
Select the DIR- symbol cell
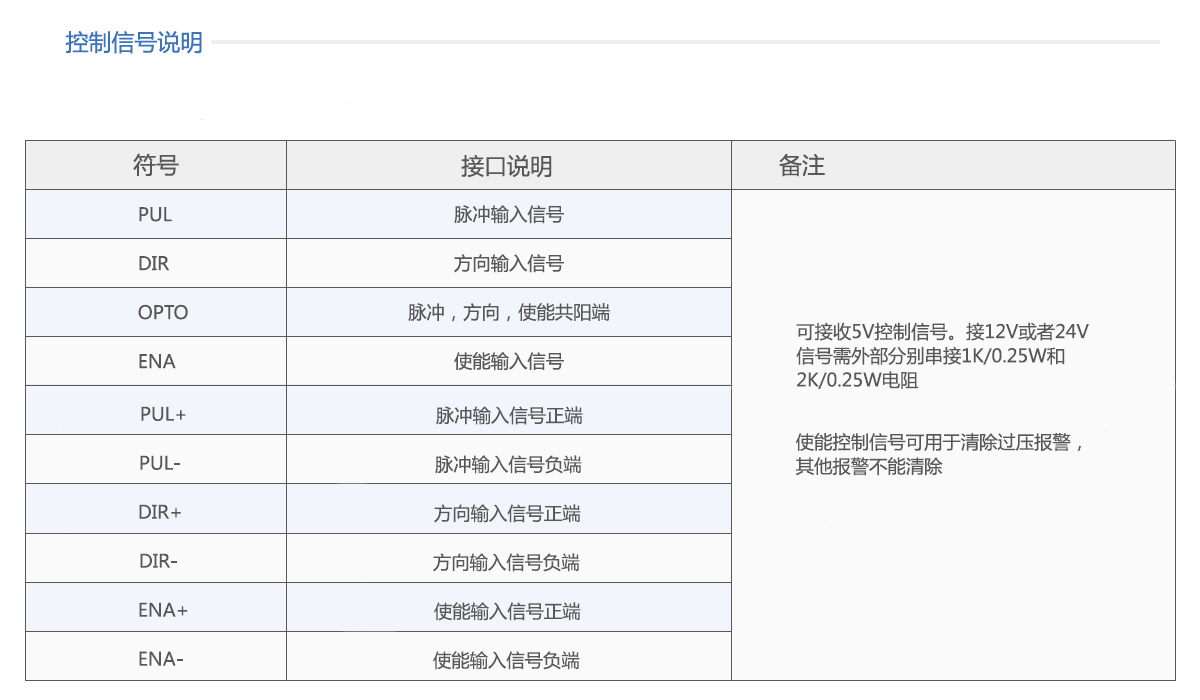point(158,561)
